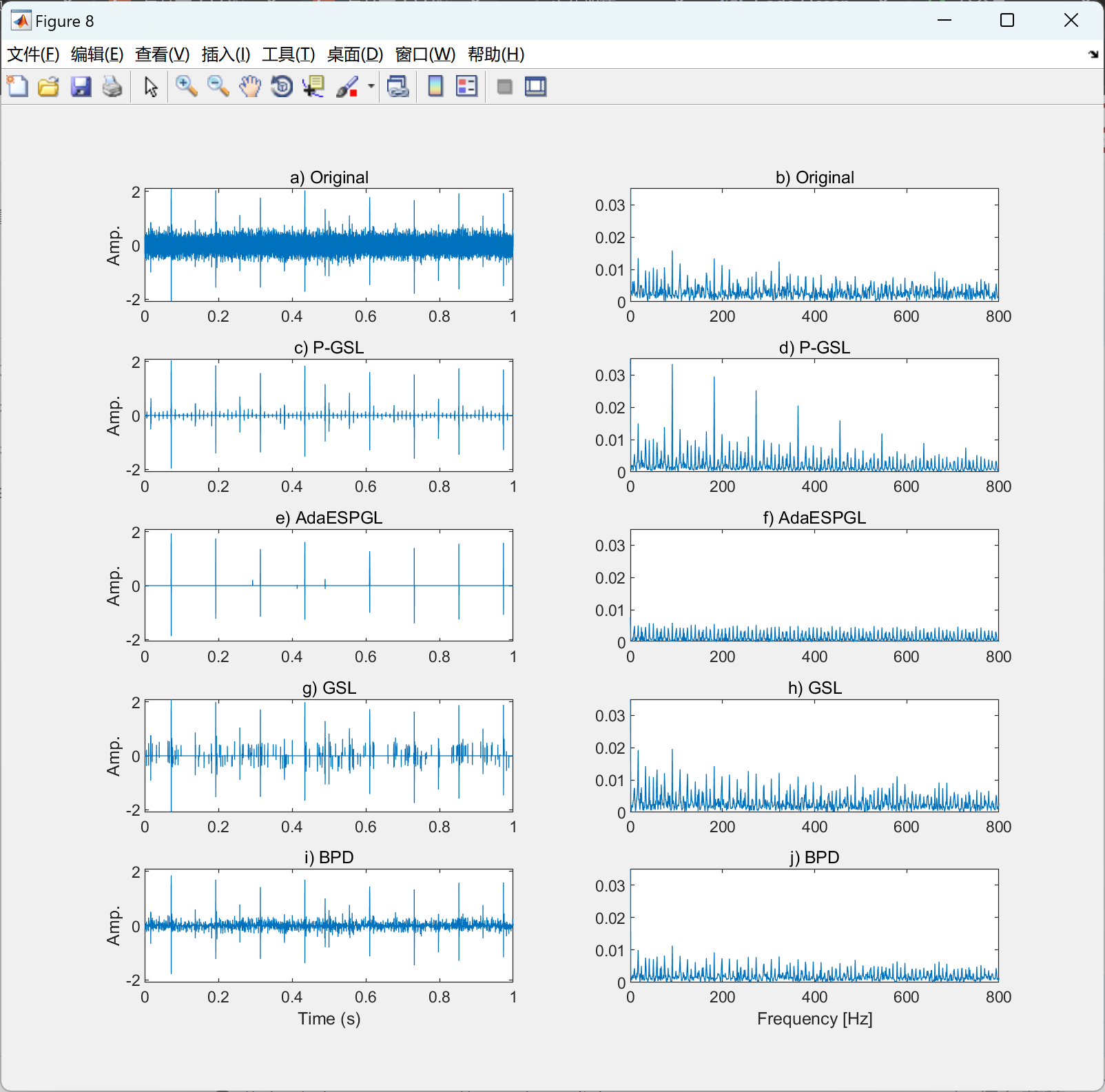
Task: Click the Link Plot button
Action: 397,87
